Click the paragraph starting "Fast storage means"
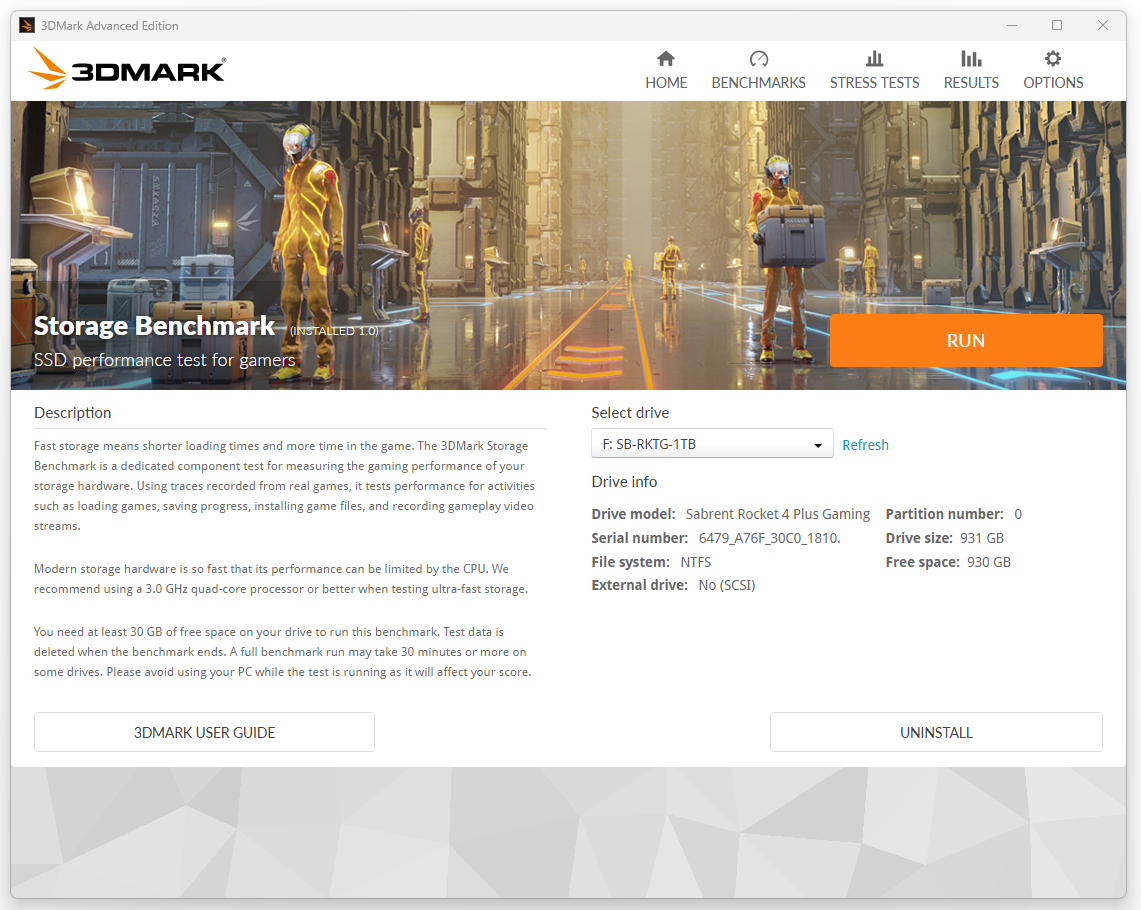 click(285, 486)
